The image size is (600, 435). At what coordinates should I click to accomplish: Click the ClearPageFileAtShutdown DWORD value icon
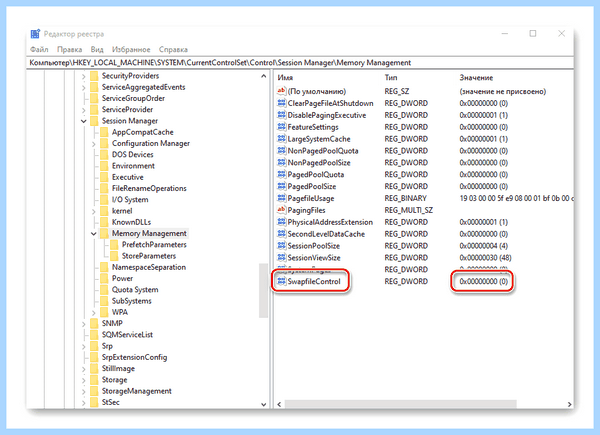pos(281,103)
